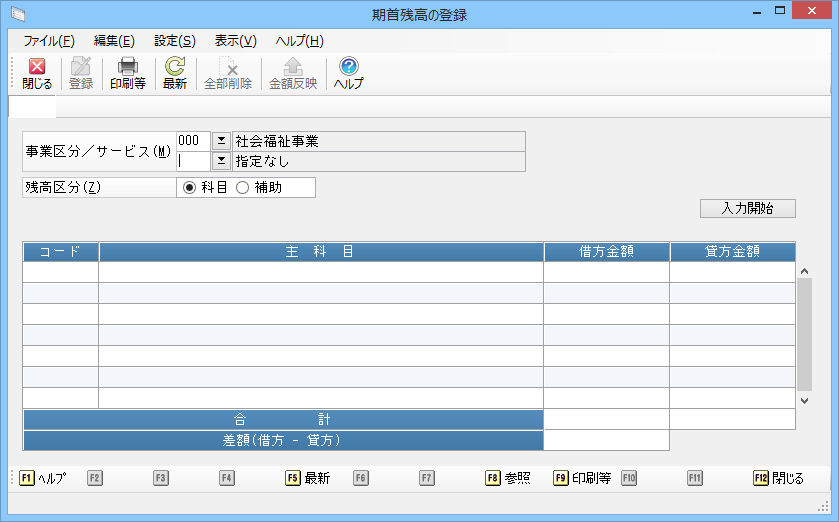
Task: Select the 科目 radio button
Action: pos(190,188)
